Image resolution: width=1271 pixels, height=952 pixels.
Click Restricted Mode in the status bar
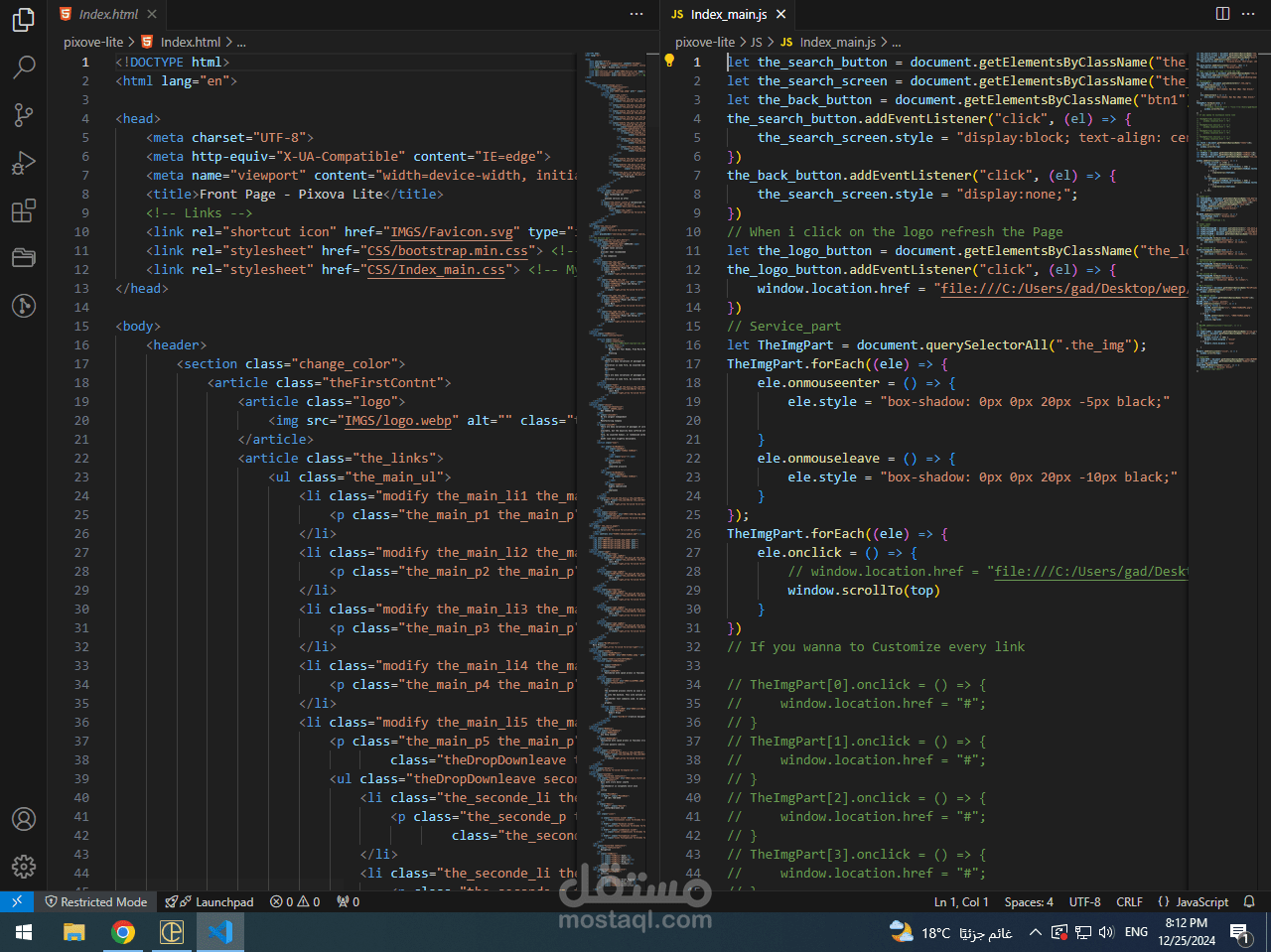[x=96, y=901]
